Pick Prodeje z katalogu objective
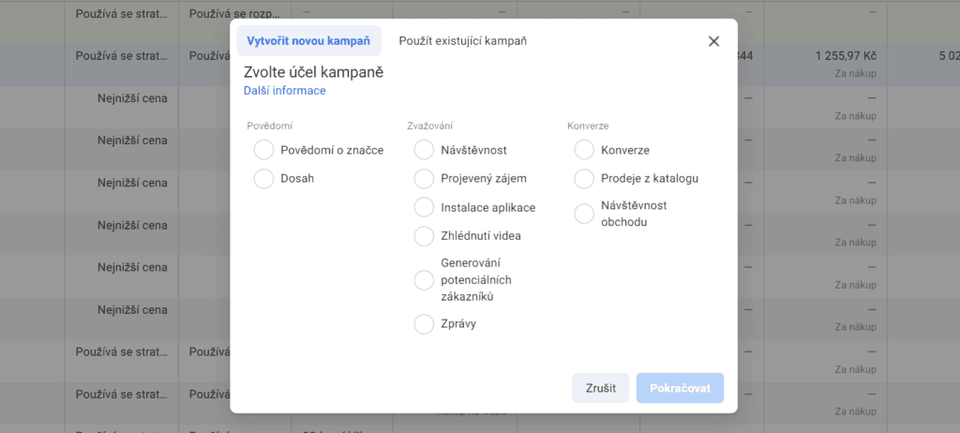Viewport: 960px width, 433px height. tap(584, 179)
